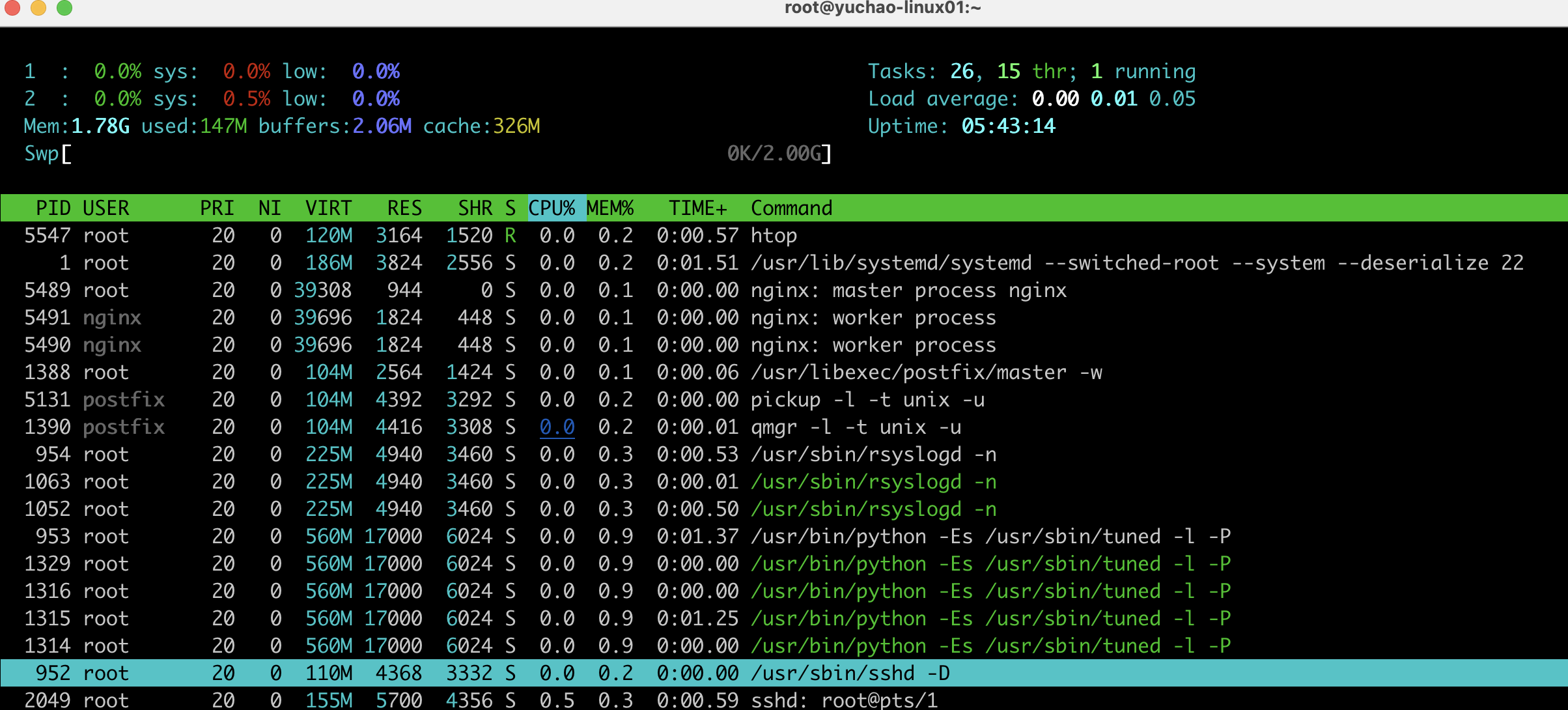Select the sshd root@pts/1 process row

click(x=844, y=700)
